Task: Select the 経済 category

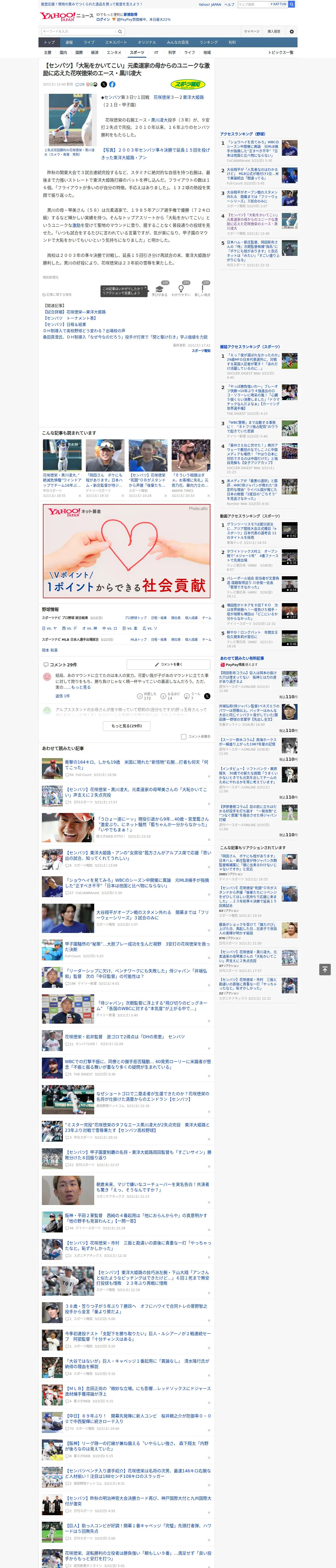Action: [x=94, y=52]
